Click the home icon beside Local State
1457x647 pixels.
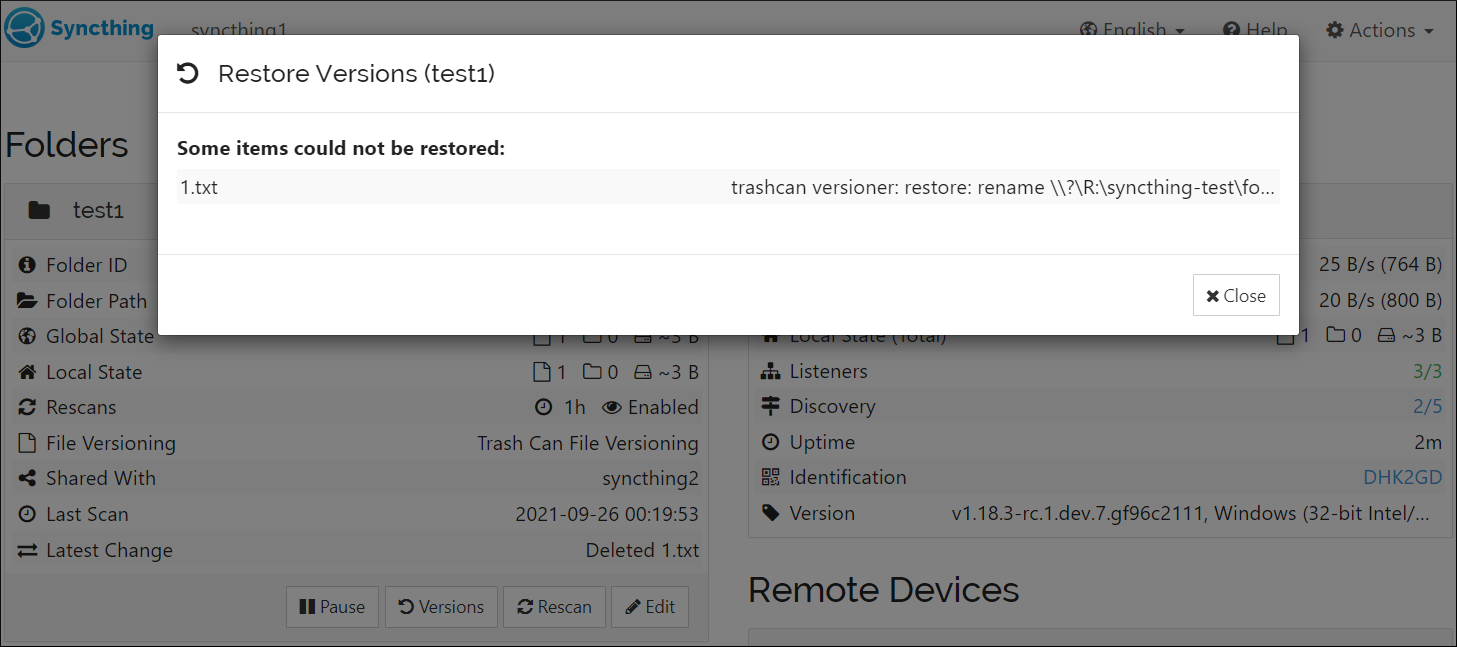click(x=26, y=371)
